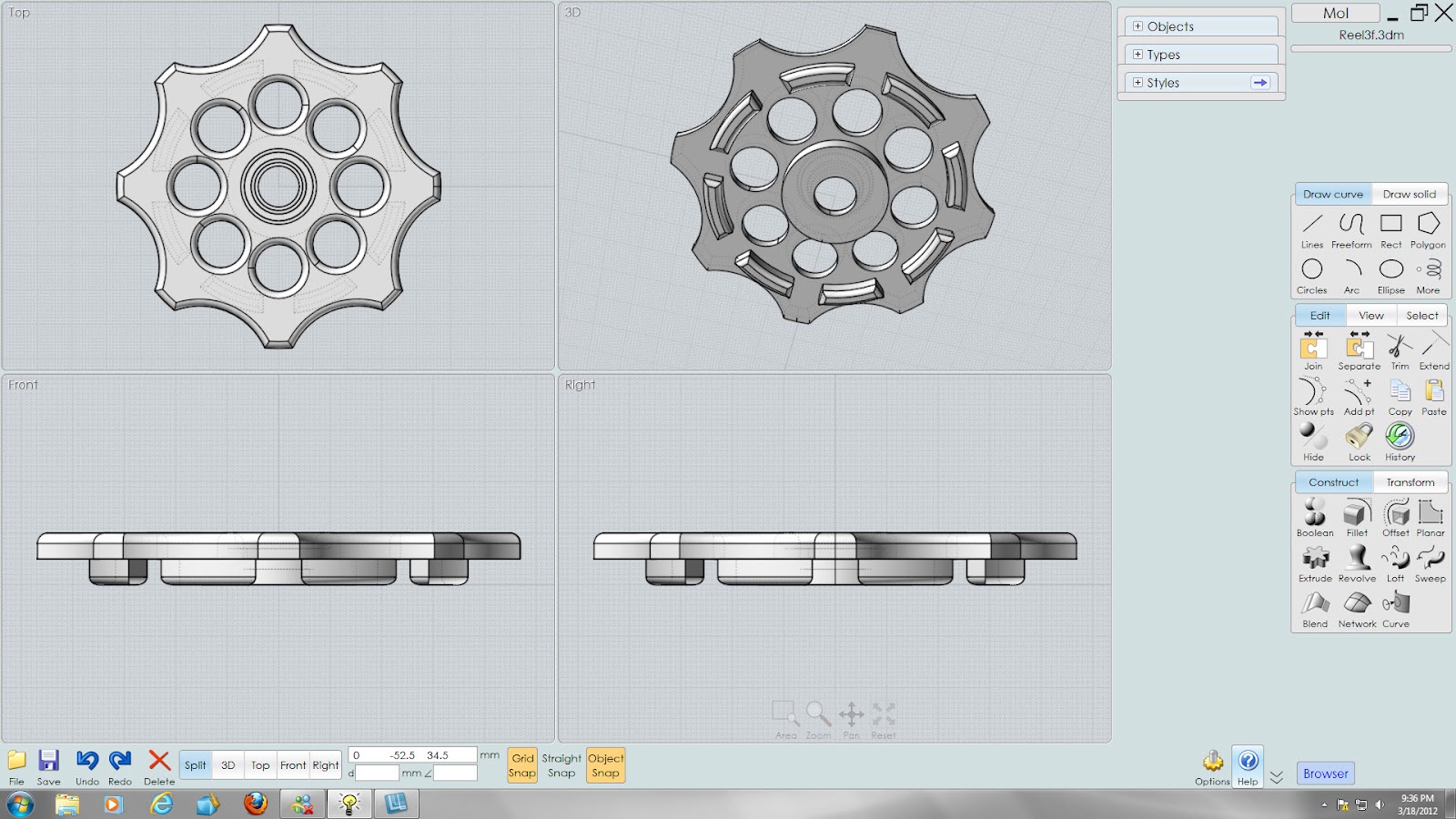This screenshot has height=819, width=1456.
Task: Switch to 3D viewport layout
Action: click(x=228, y=765)
